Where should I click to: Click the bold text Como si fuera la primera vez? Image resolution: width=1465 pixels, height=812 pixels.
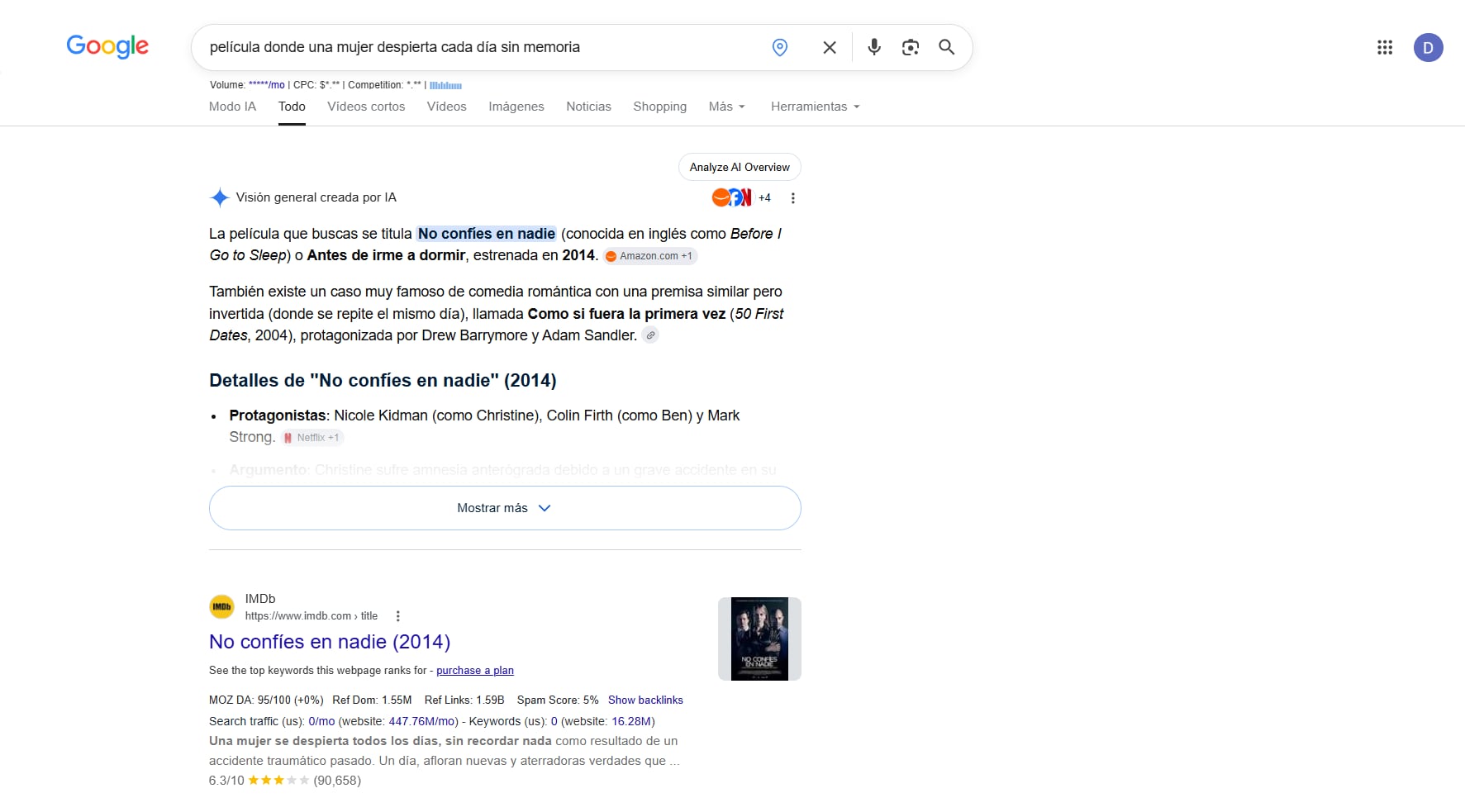pos(626,314)
